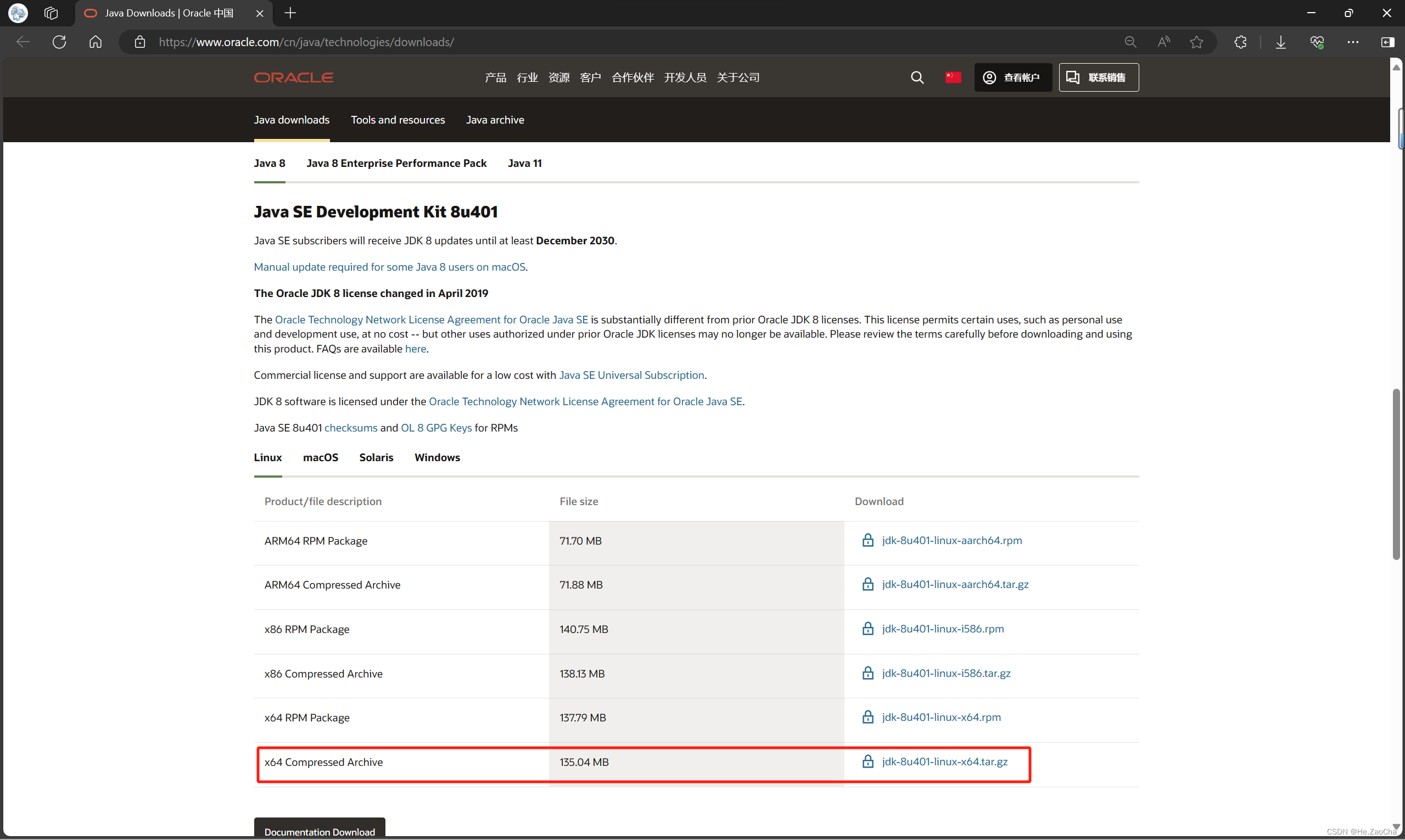Switch to the Java archive tab
This screenshot has width=1405, height=840.
(495, 120)
